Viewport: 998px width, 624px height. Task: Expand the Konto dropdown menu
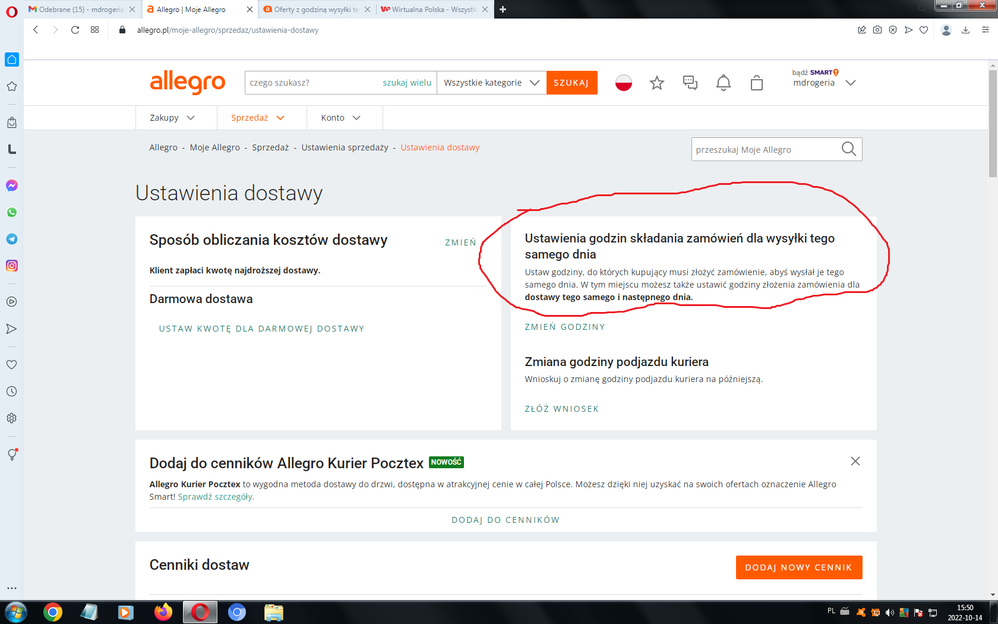coord(341,118)
